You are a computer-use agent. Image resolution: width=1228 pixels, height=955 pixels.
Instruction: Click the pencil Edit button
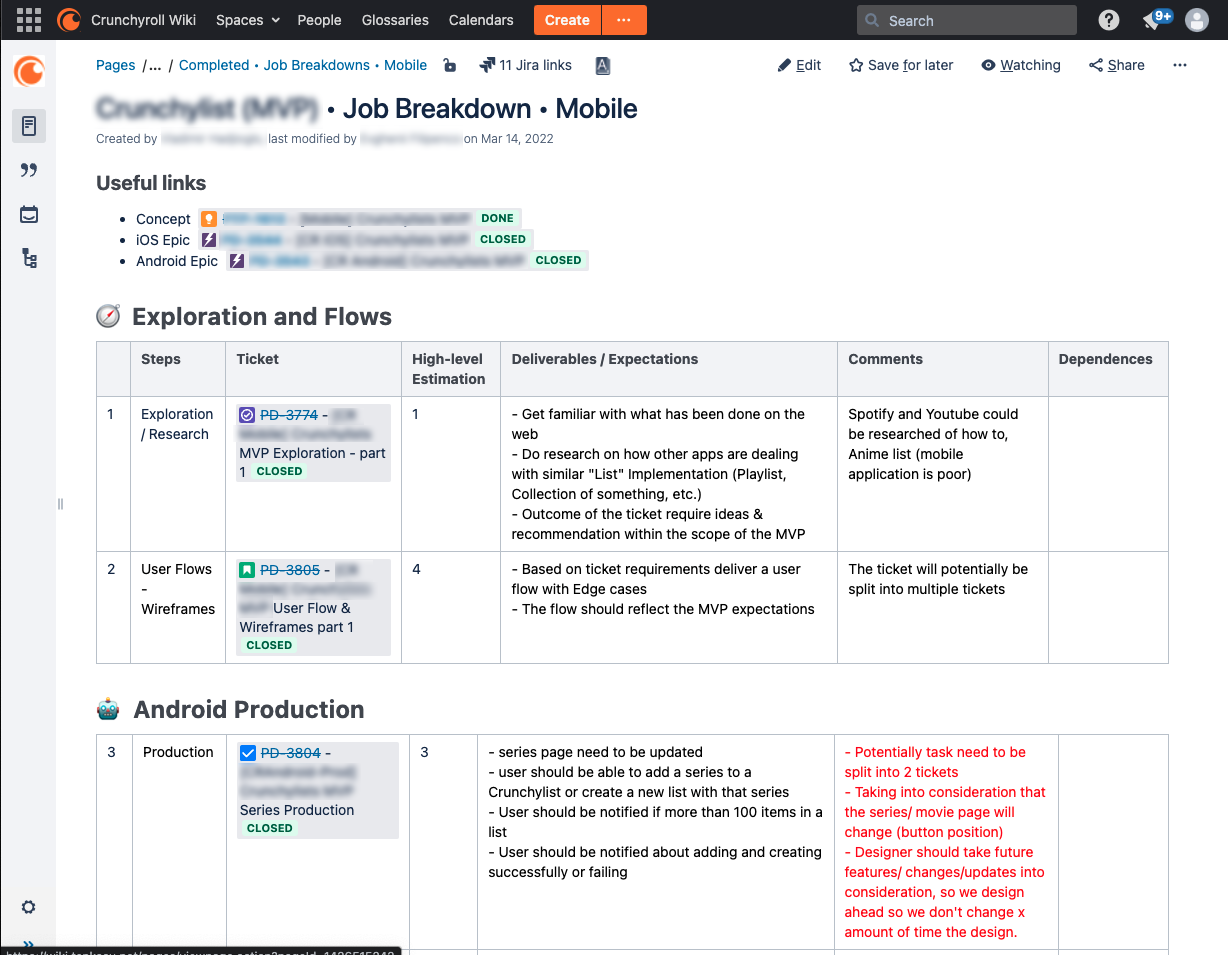point(799,65)
